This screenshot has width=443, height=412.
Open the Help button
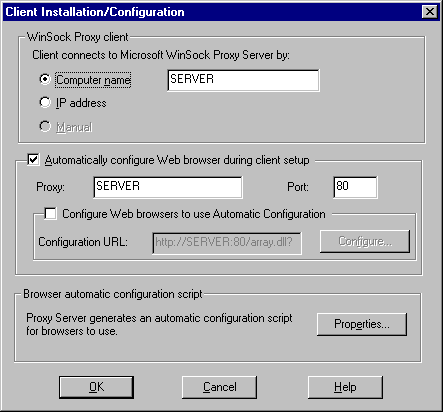tap(345, 387)
